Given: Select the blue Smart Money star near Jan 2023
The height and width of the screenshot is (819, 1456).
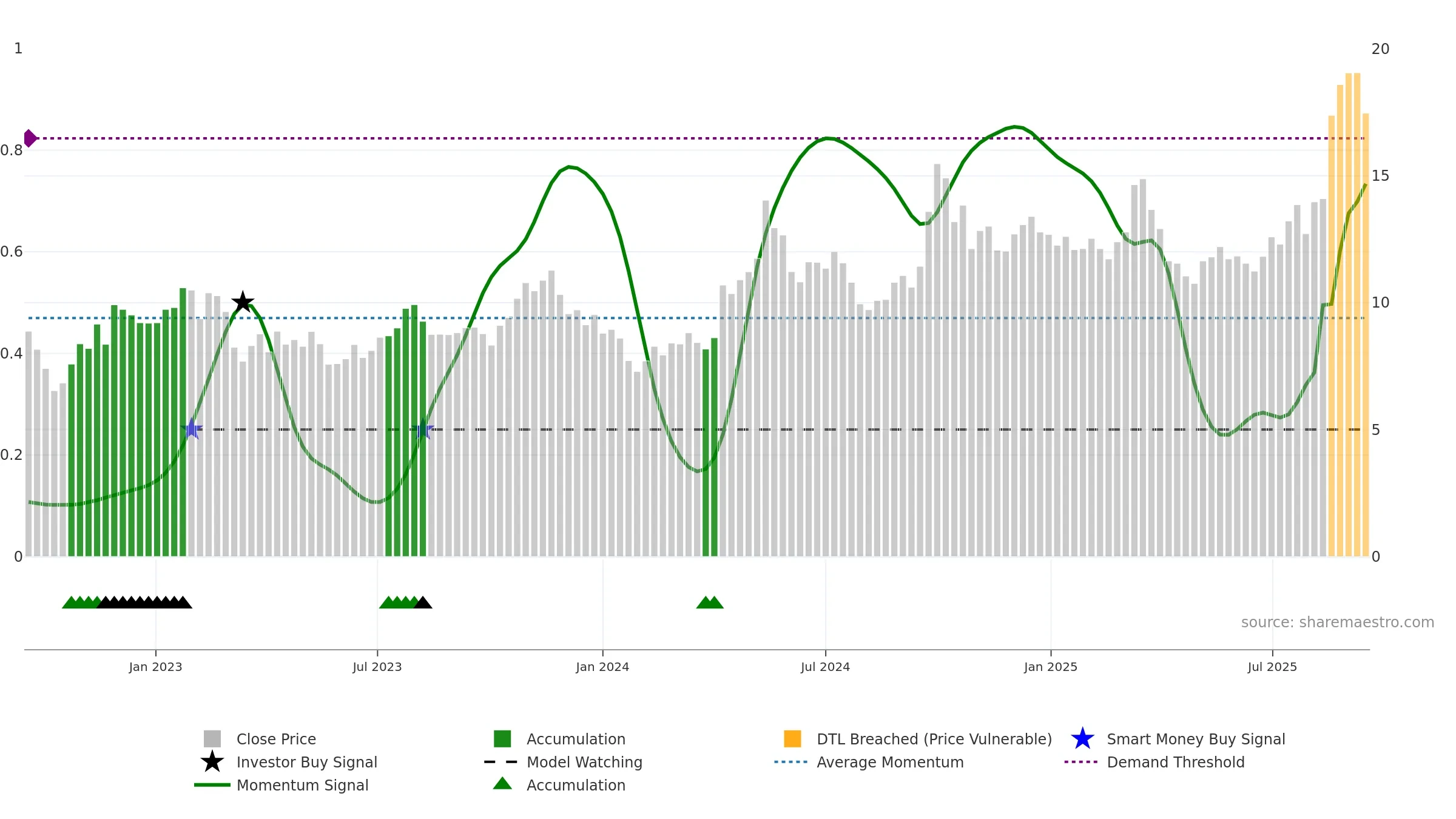Looking at the screenshot, I should coord(192,429).
